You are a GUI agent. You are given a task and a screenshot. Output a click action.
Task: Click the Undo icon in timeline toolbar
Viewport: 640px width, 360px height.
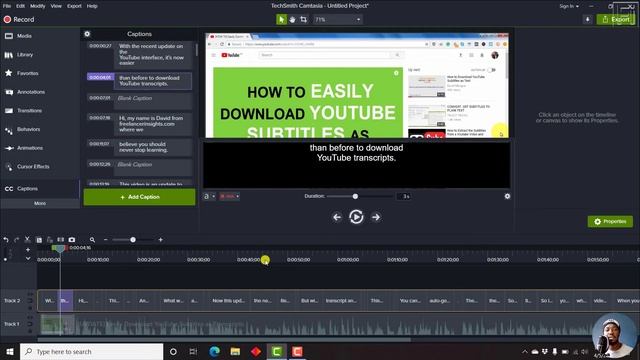(x=6, y=240)
